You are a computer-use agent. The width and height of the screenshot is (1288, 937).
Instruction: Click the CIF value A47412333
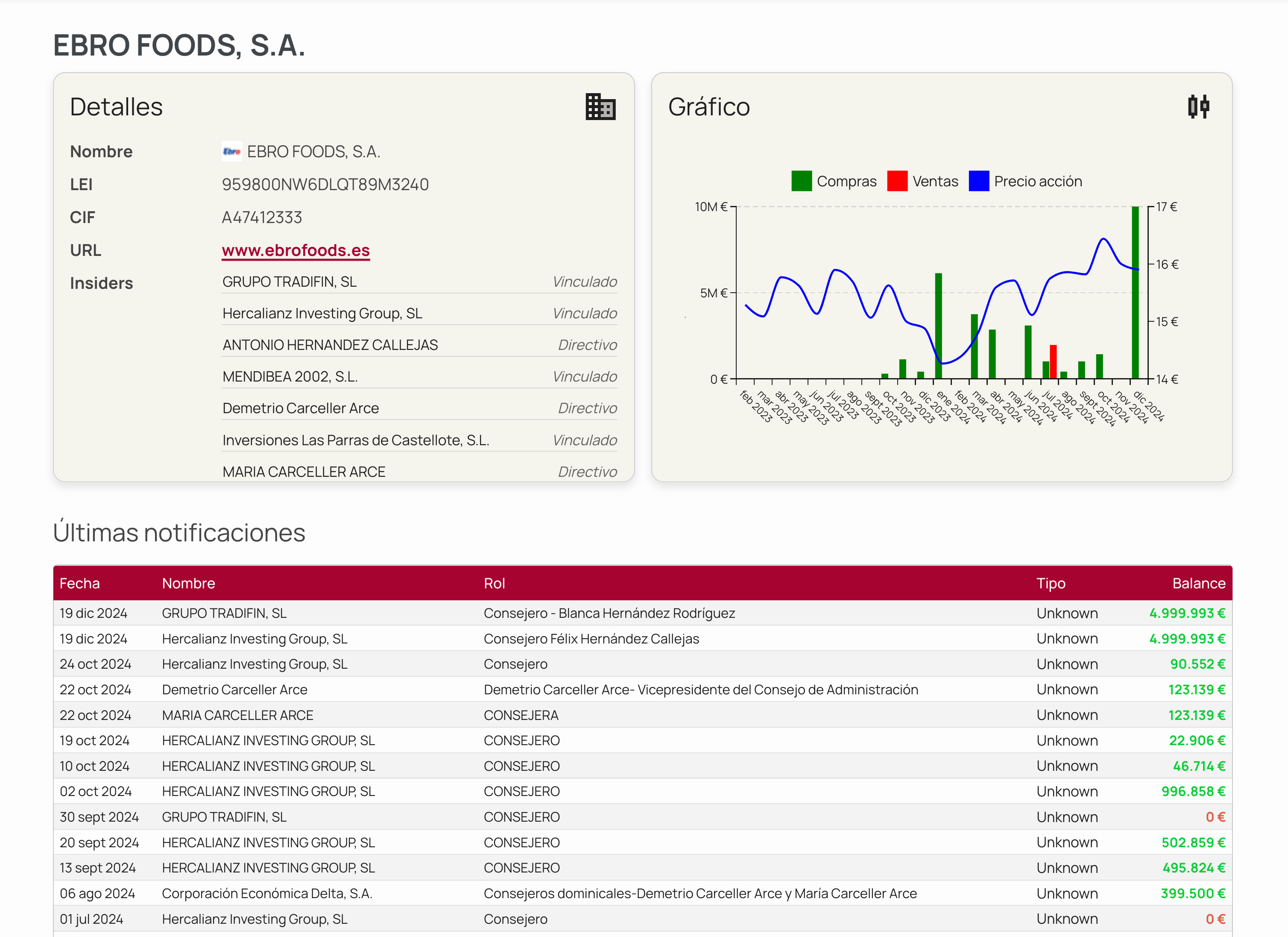pyautogui.click(x=262, y=217)
